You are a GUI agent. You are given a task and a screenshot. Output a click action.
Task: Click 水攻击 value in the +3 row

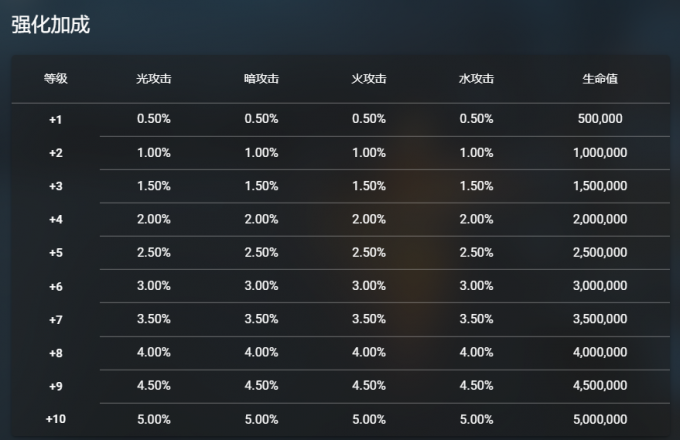(x=476, y=186)
